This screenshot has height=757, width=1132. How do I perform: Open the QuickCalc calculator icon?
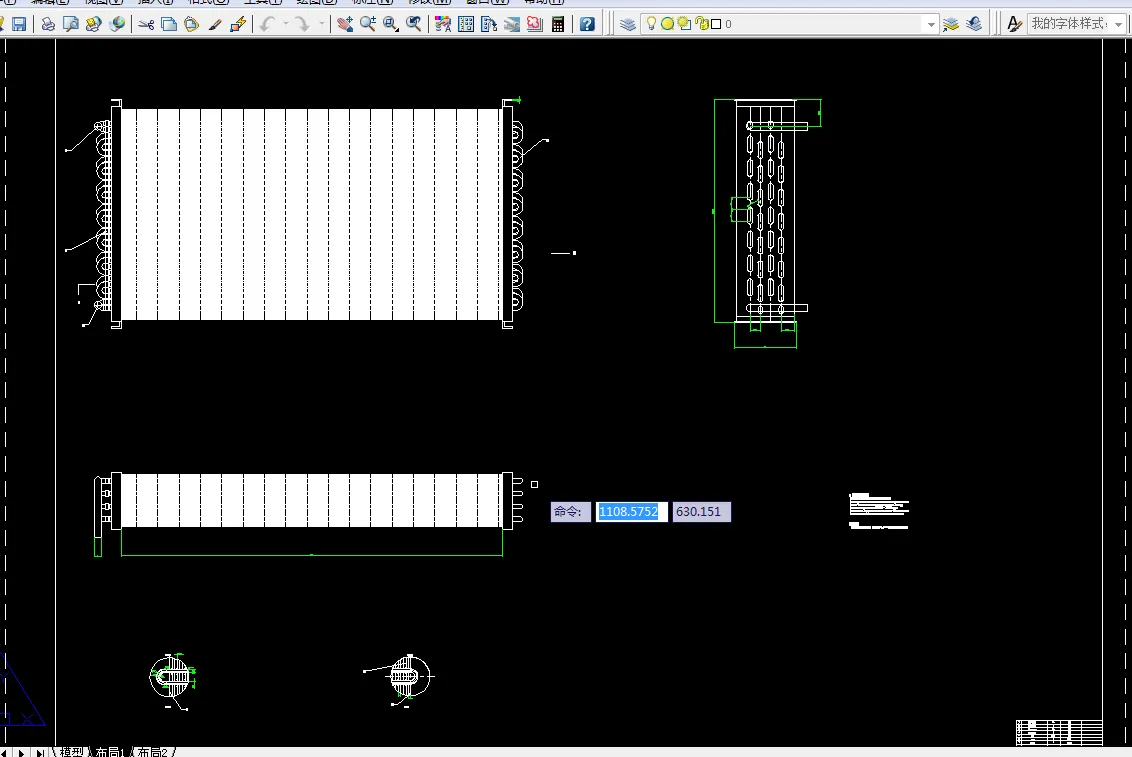[558, 24]
